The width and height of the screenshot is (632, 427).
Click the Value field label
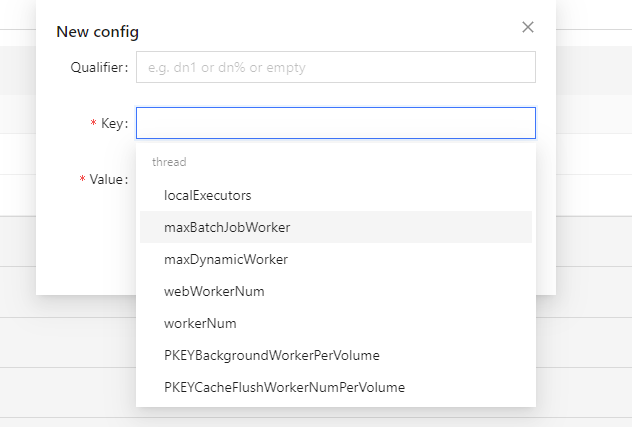click(108, 179)
